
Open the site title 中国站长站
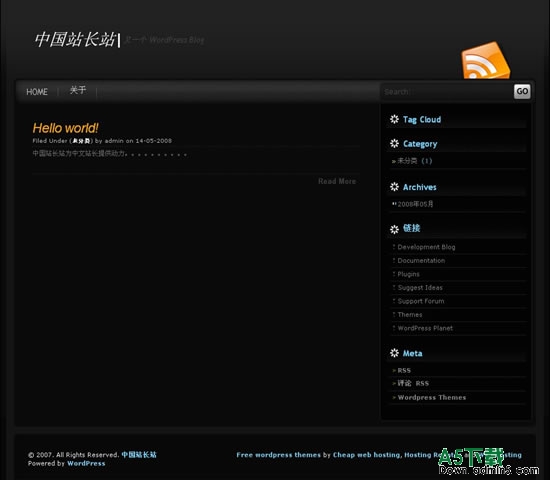click(75, 40)
